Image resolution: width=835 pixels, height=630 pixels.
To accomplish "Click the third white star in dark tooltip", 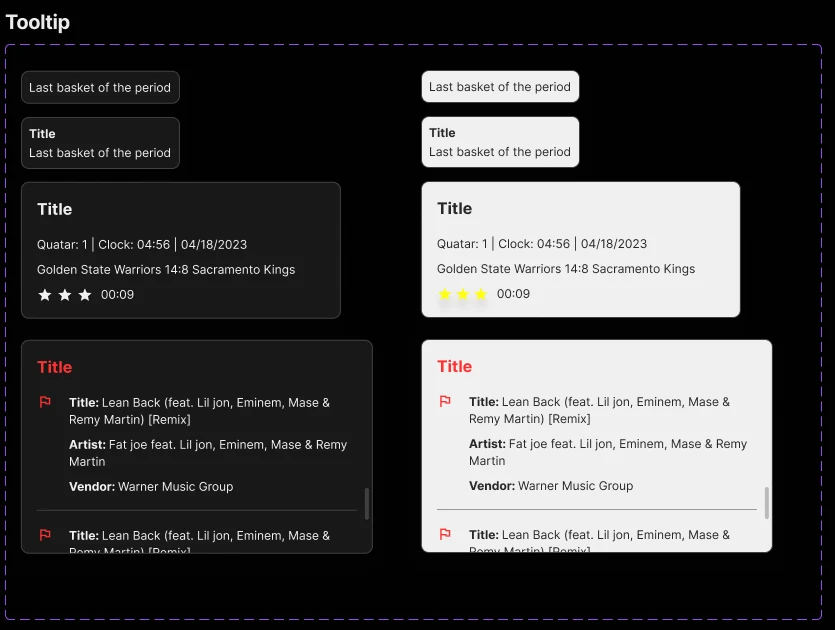I will pyautogui.click(x=85, y=294).
